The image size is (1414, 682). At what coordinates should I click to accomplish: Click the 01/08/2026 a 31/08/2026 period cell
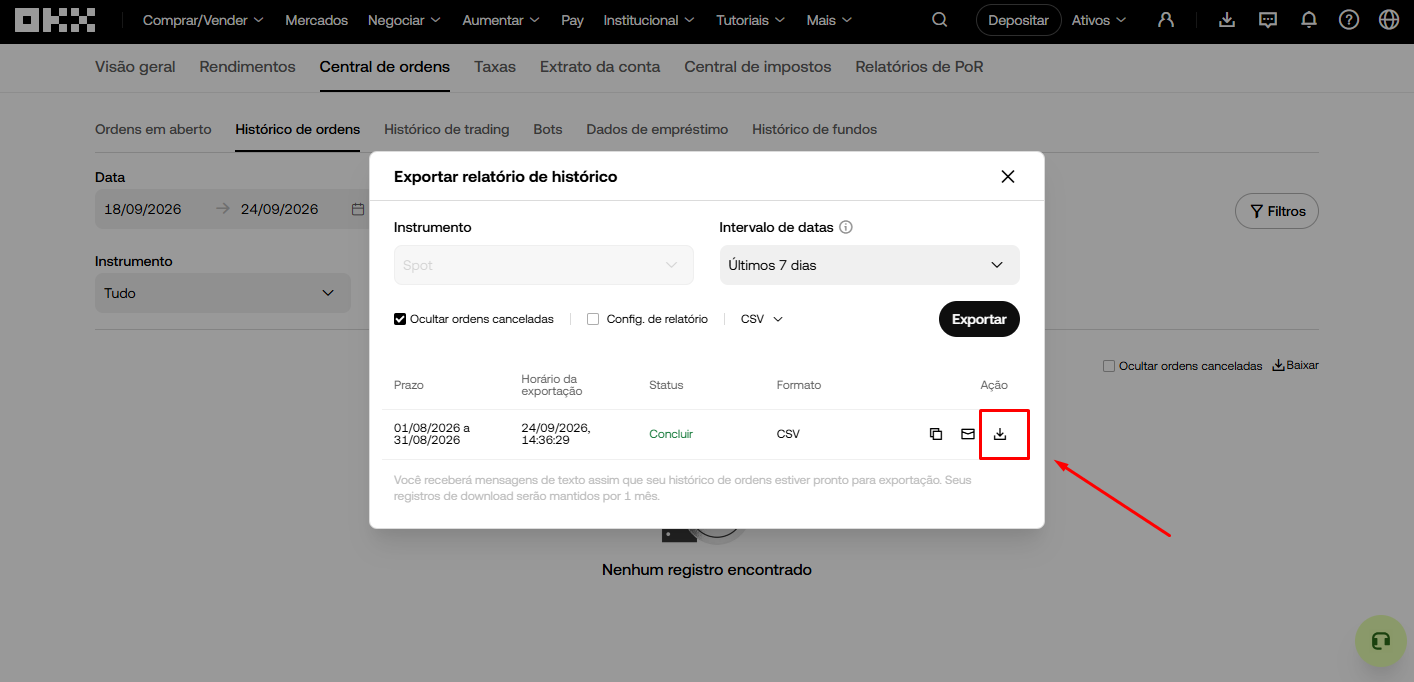pos(432,434)
